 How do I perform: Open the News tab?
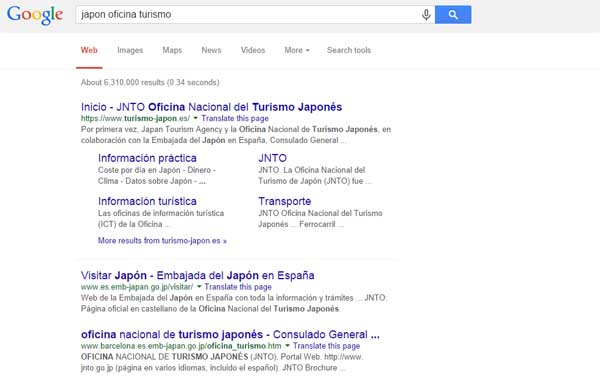click(211, 50)
